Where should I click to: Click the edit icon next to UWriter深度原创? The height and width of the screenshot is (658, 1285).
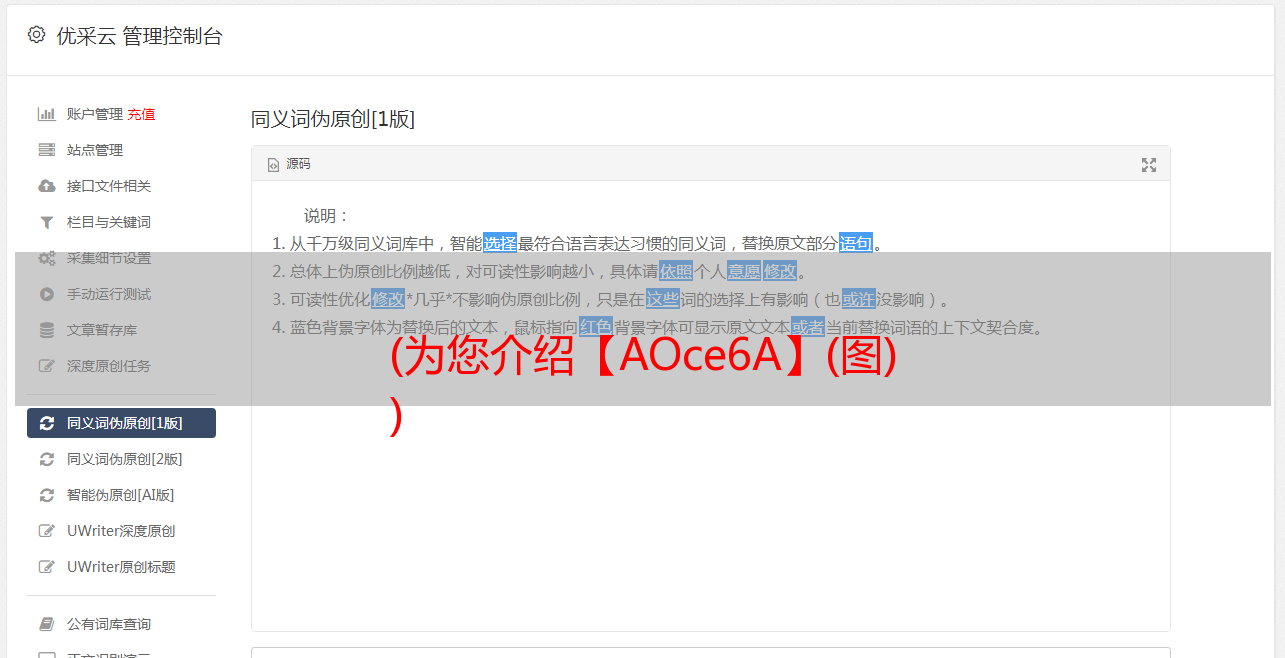click(x=46, y=531)
